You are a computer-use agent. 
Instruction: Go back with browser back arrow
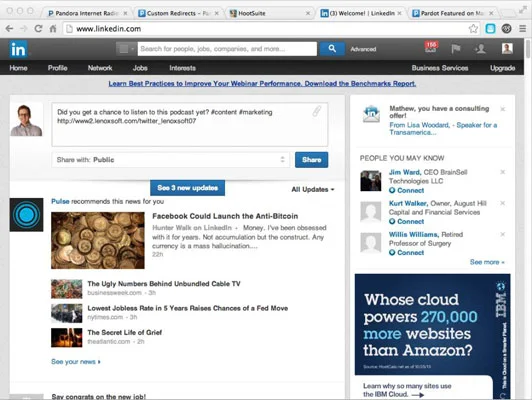pyautogui.click(x=9, y=29)
